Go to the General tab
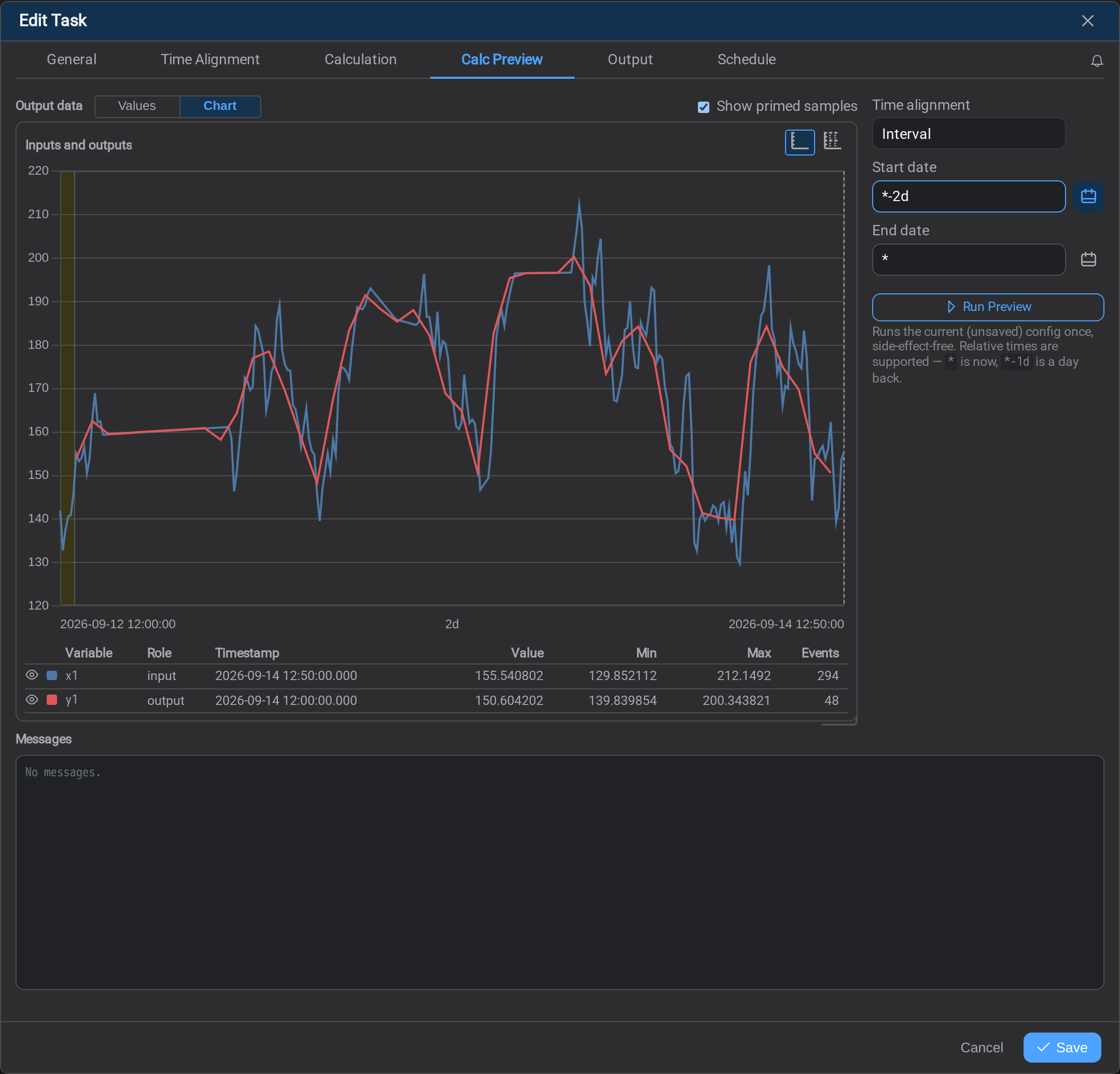Image resolution: width=1120 pixels, height=1074 pixels. [x=72, y=60]
